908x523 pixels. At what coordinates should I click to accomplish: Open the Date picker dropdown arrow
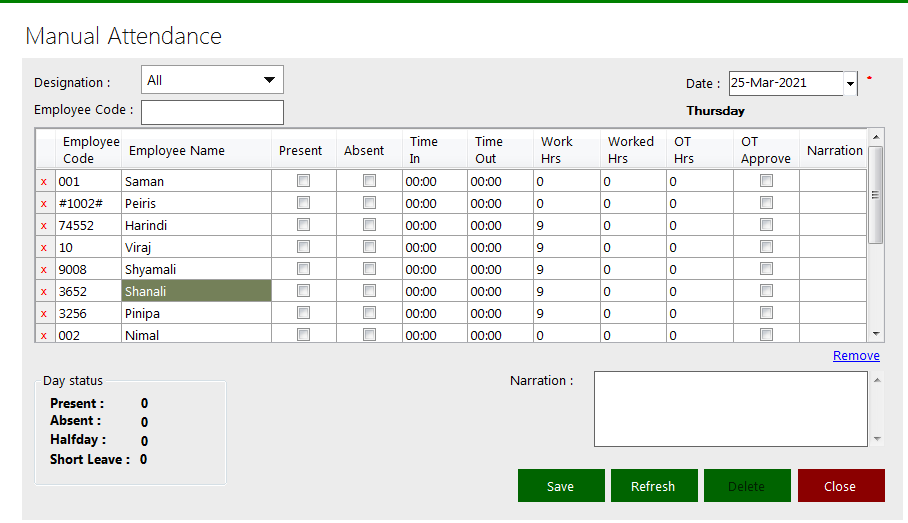(850, 85)
